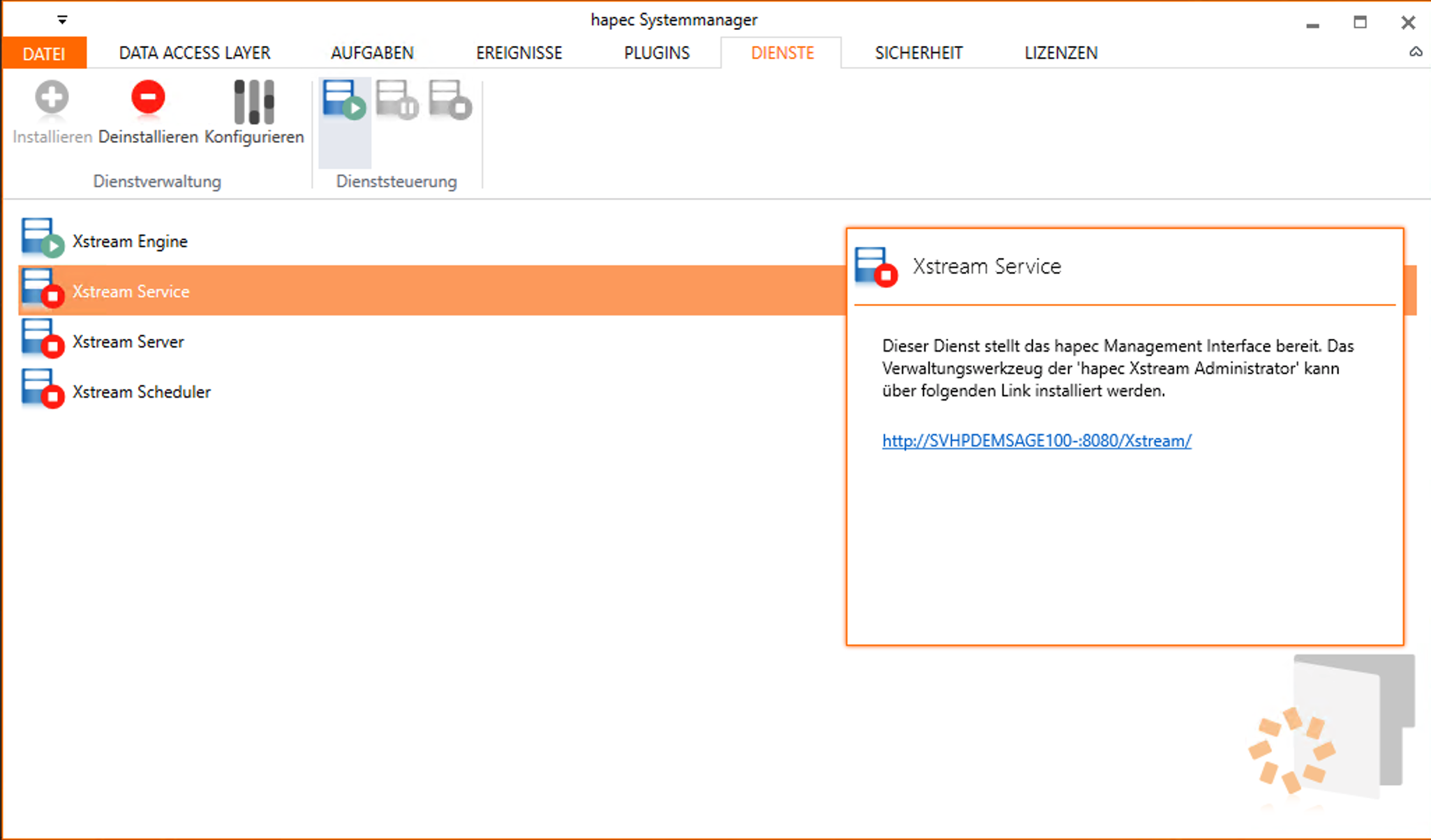Stop the service using stop icon
This screenshot has width=1431, height=840.
[450, 100]
